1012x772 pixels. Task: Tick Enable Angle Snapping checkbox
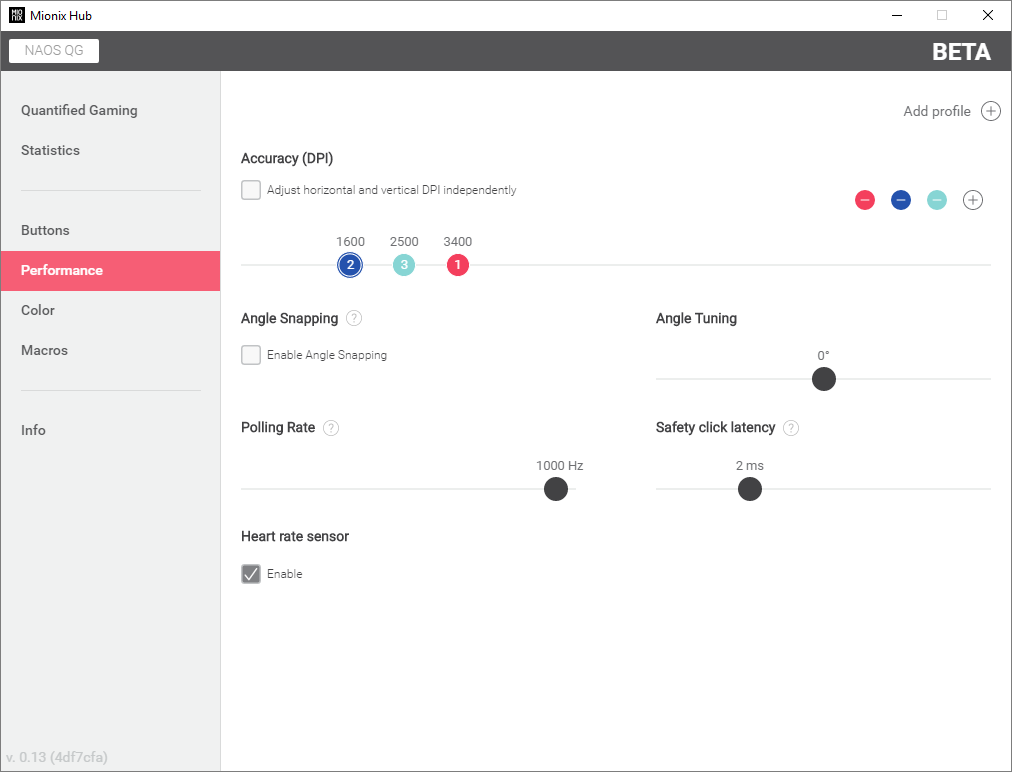click(x=251, y=354)
